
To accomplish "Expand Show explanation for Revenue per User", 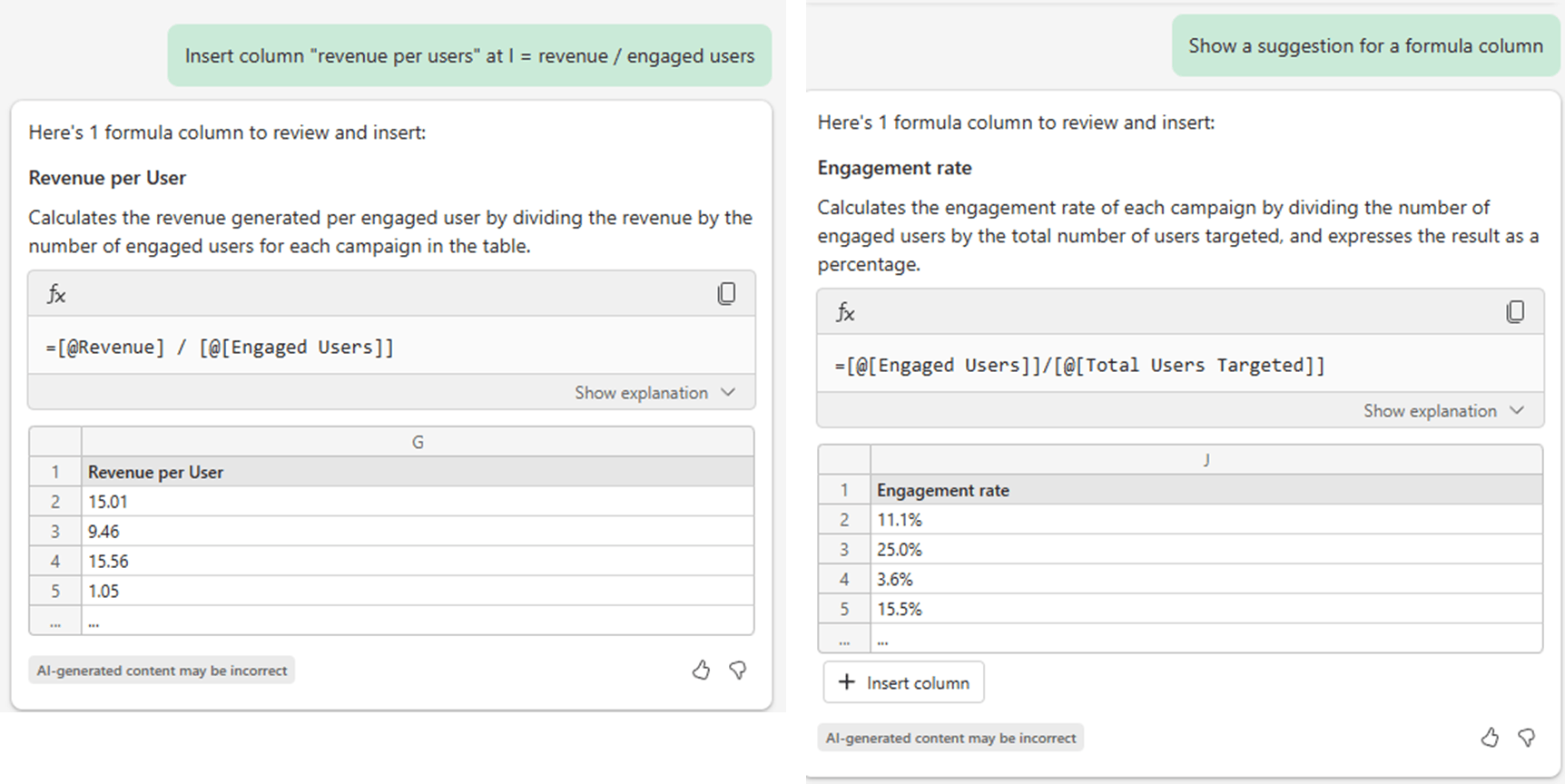I will tap(654, 393).
